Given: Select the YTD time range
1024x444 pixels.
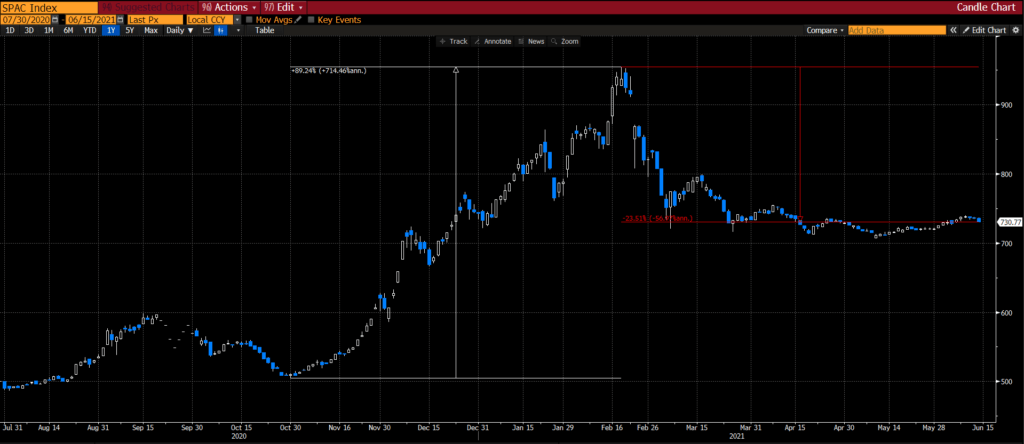Looking at the screenshot, I should point(89,30).
